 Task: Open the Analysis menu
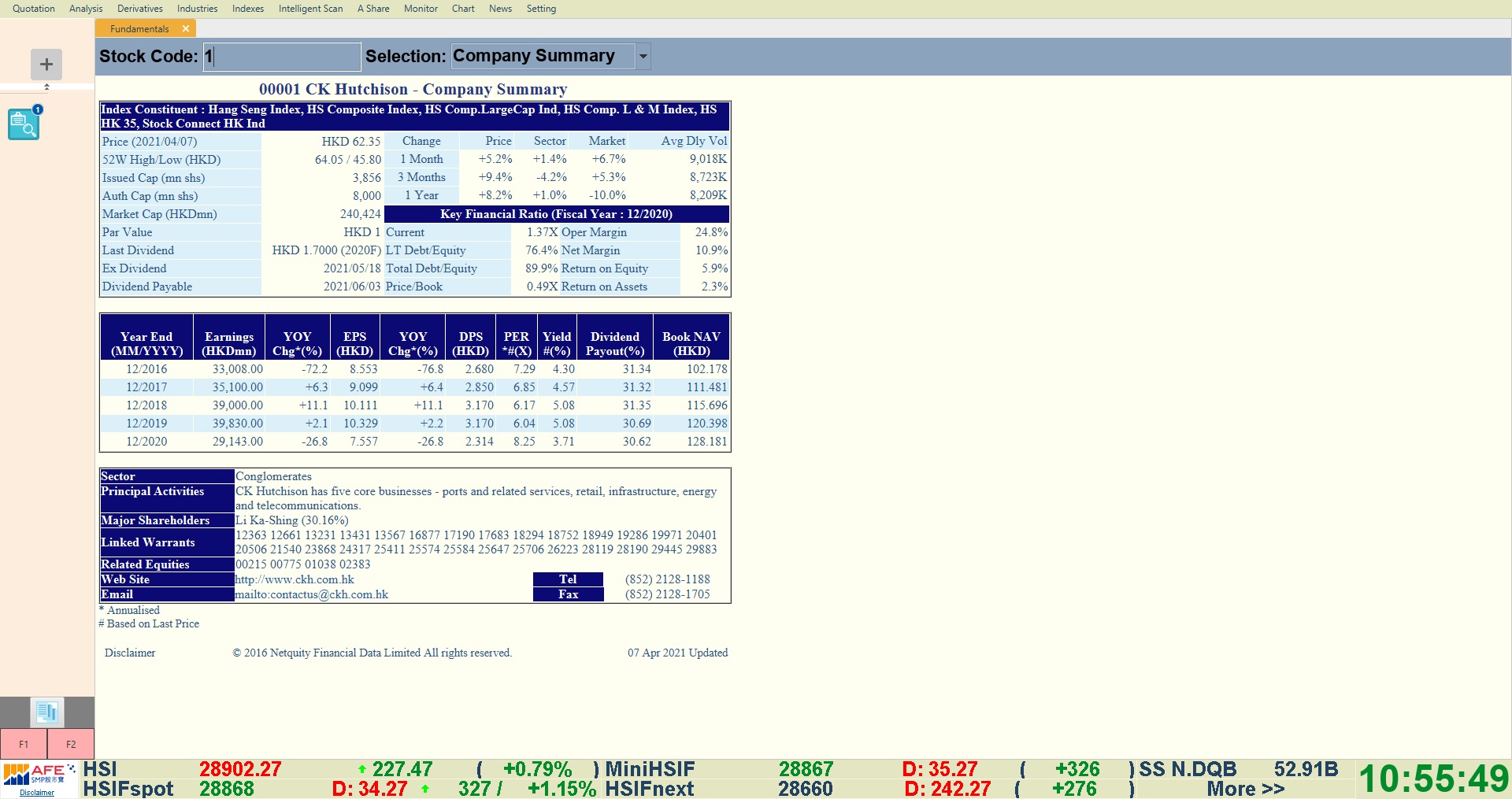point(86,9)
